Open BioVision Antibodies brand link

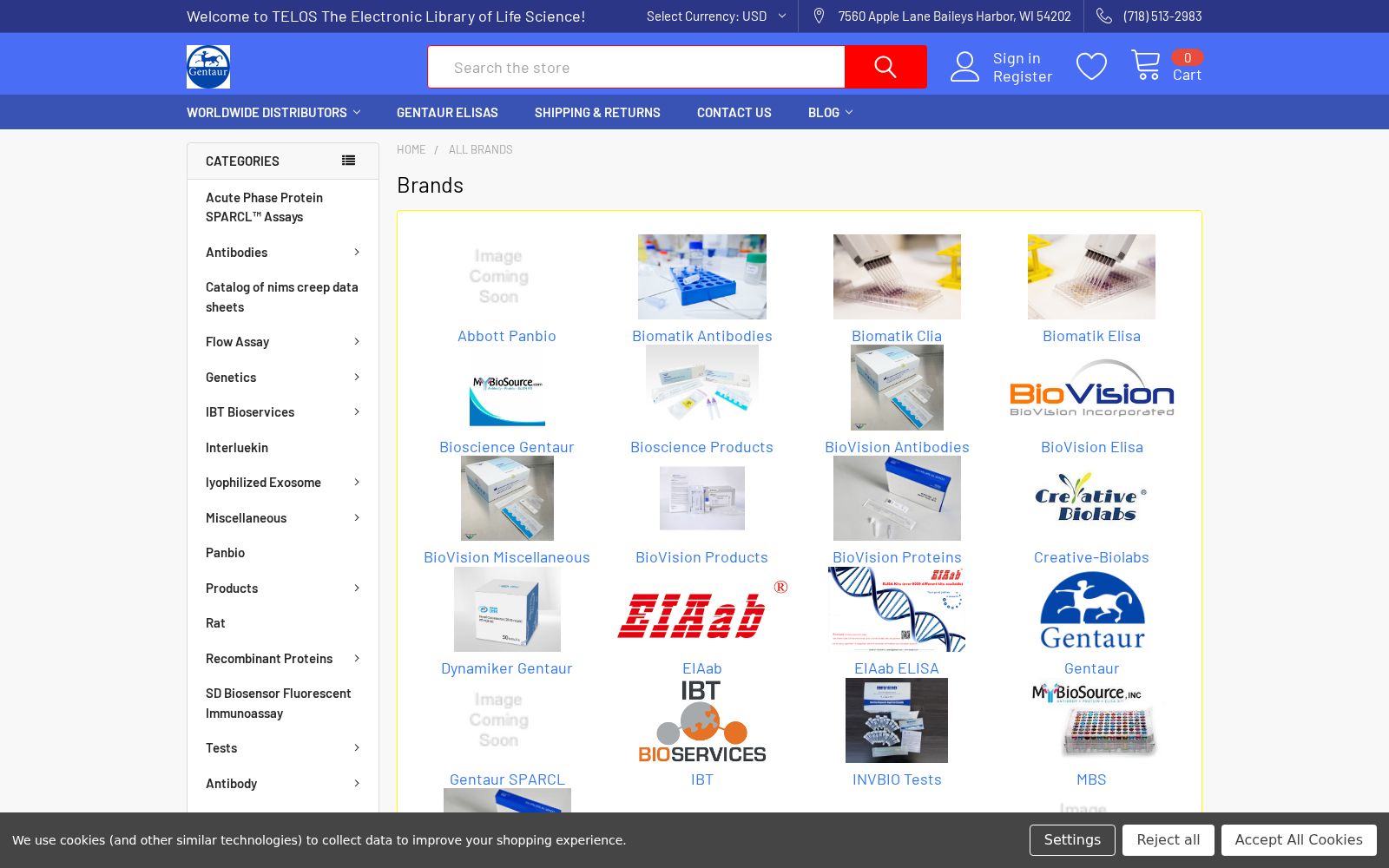897,447
